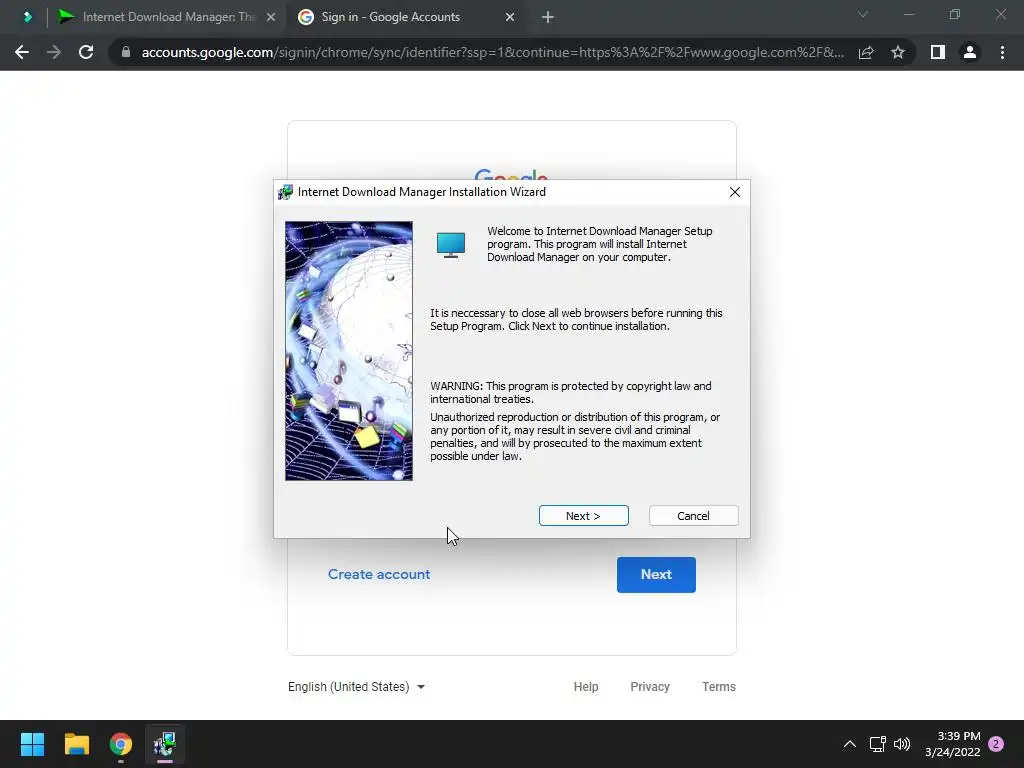
Task: Click the Chrome icon in the taskbar
Action: 121,744
